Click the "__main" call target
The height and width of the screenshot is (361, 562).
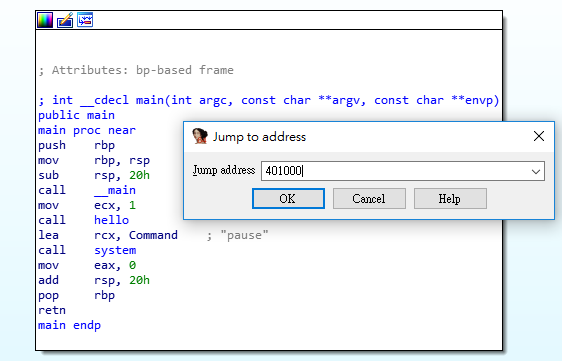pyautogui.click(x=115, y=190)
